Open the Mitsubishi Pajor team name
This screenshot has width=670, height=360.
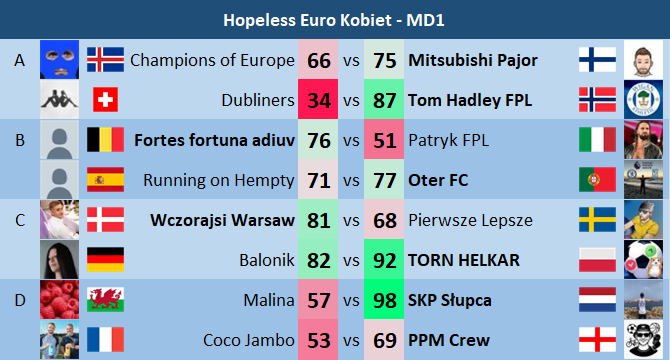(x=473, y=60)
